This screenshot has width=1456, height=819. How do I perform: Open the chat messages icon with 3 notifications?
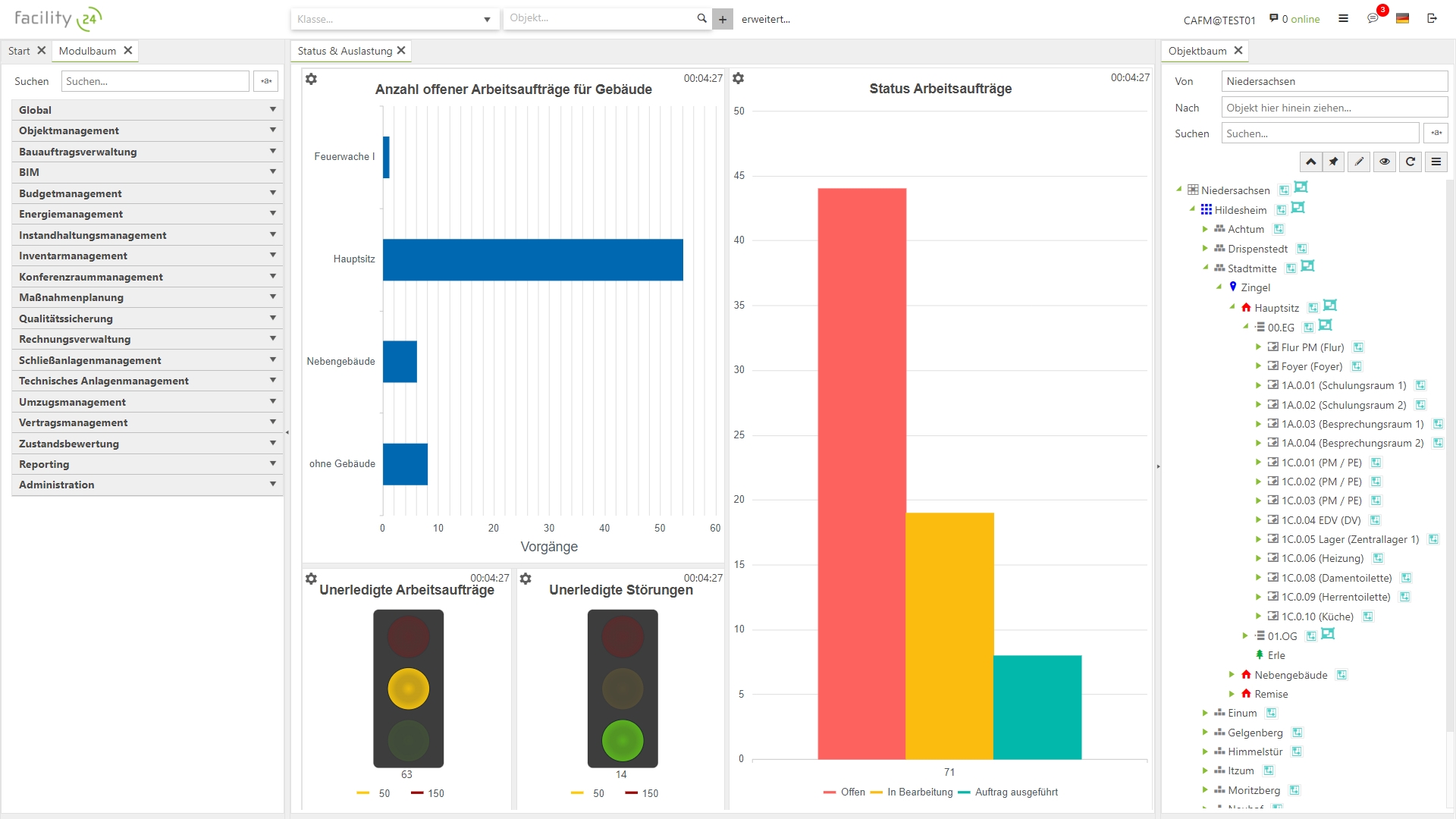tap(1373, 19)
